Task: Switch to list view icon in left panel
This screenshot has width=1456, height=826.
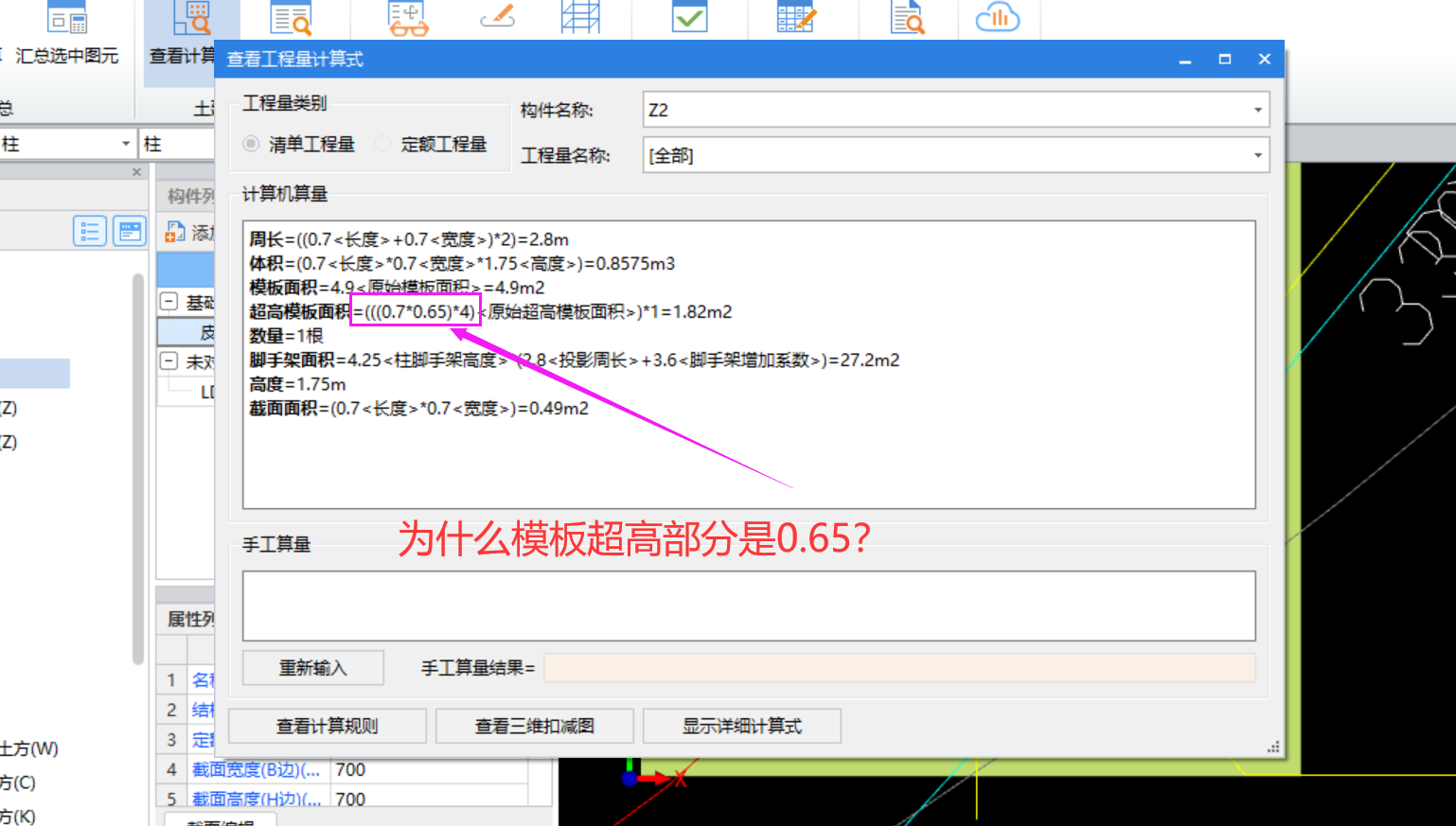Action: tap(90, 231)
